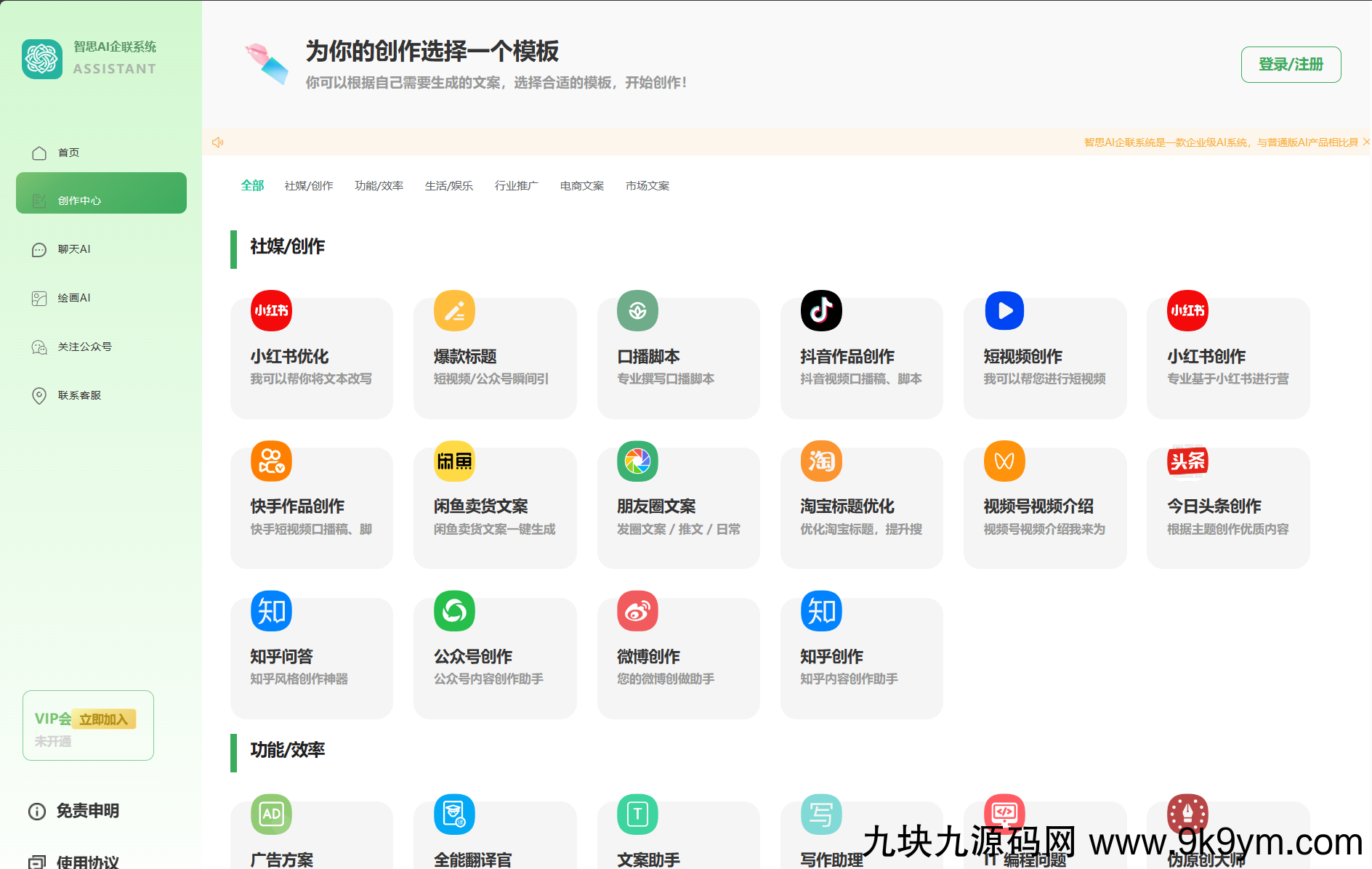Image resolution: width=1372 pixels, height=869 pixels.
Task: Click the 今日头条创作 icon
Action: coord(1187,461)
